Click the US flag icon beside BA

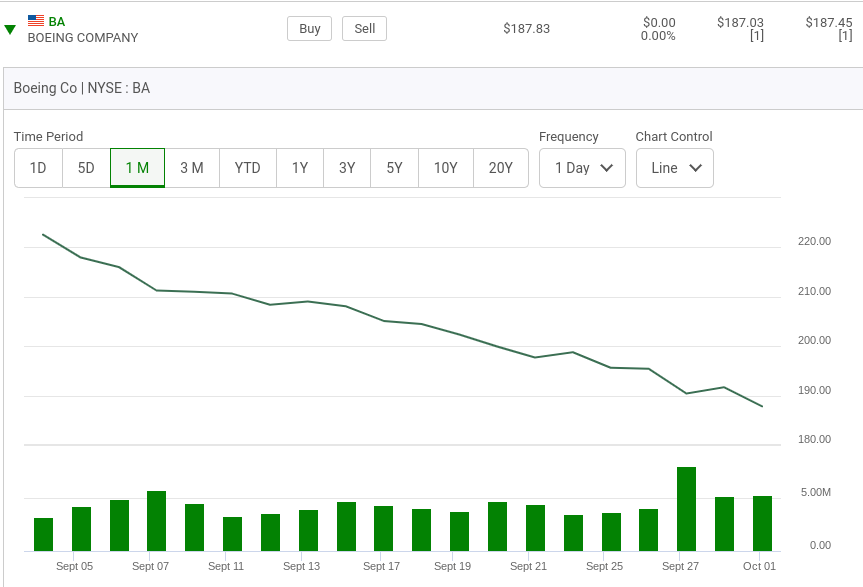click(36, 21)
